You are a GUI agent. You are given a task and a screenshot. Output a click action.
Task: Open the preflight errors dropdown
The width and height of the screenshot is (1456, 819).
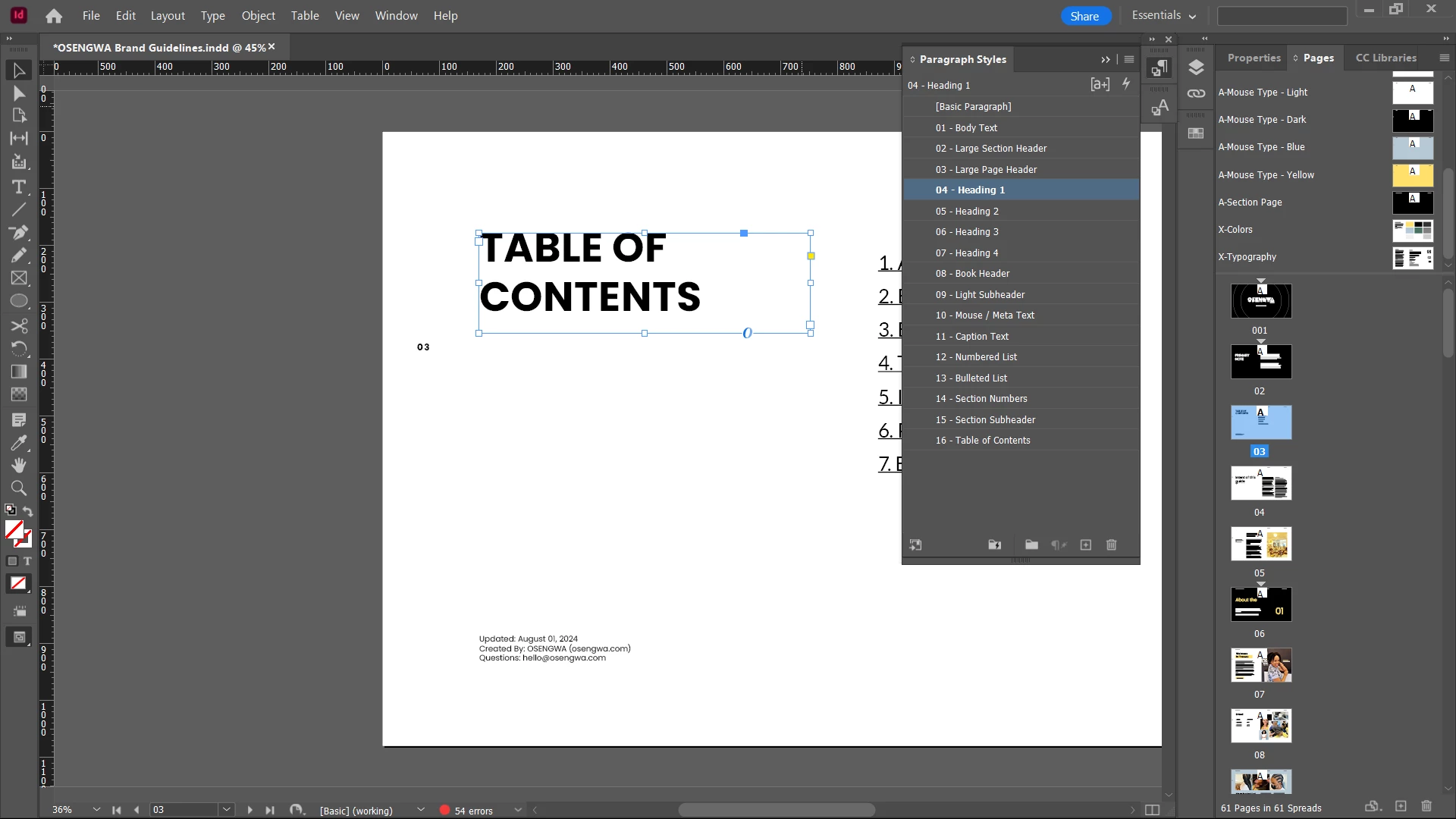[518, 810]
